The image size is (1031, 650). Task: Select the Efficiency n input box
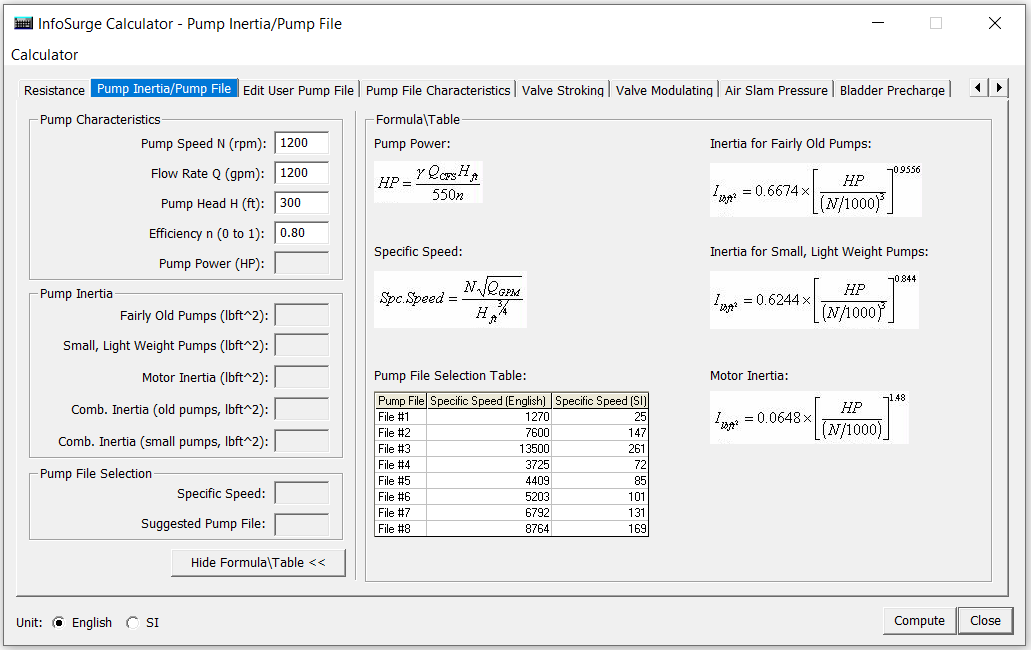click(x=302, y=232)
